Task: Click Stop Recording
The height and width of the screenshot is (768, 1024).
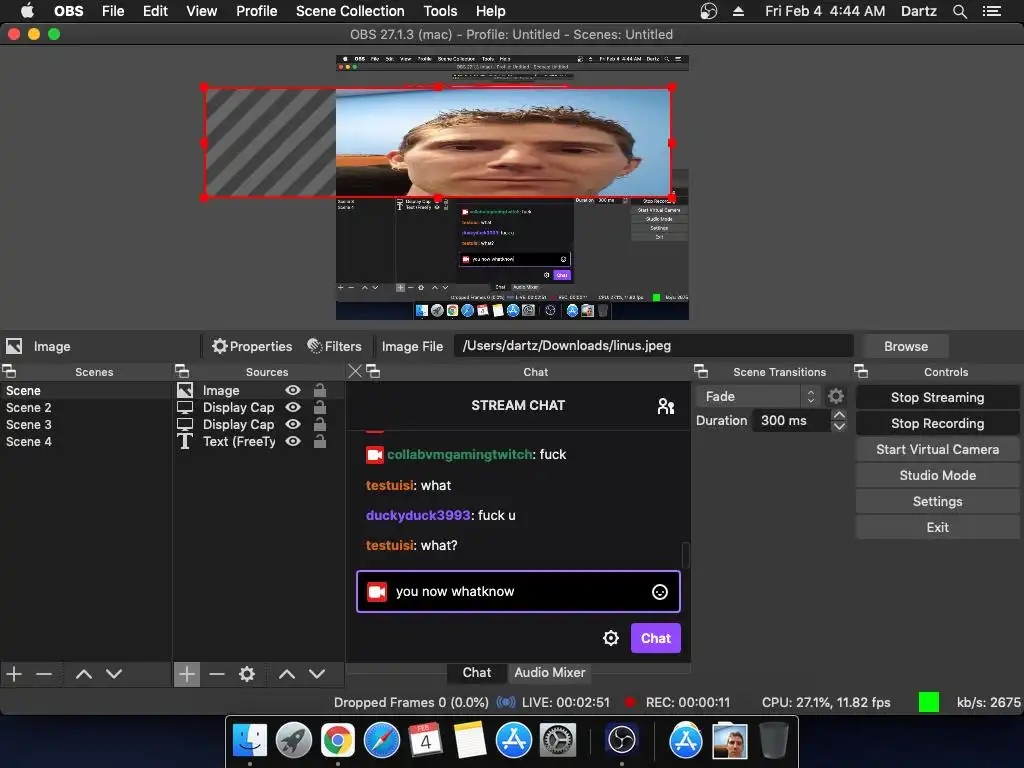Action: click(937, 423)
